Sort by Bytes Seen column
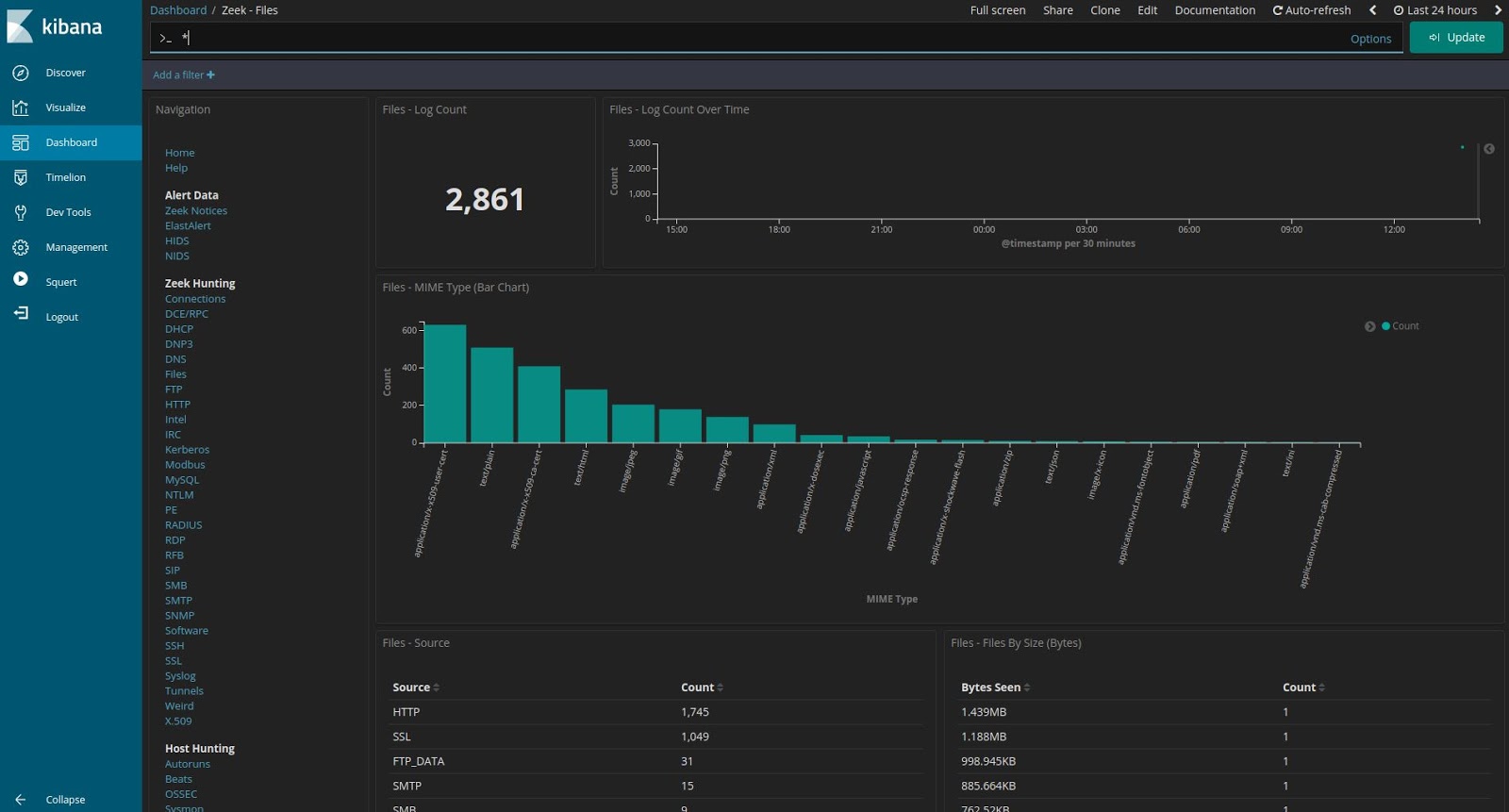 click(x=996, y=688)
